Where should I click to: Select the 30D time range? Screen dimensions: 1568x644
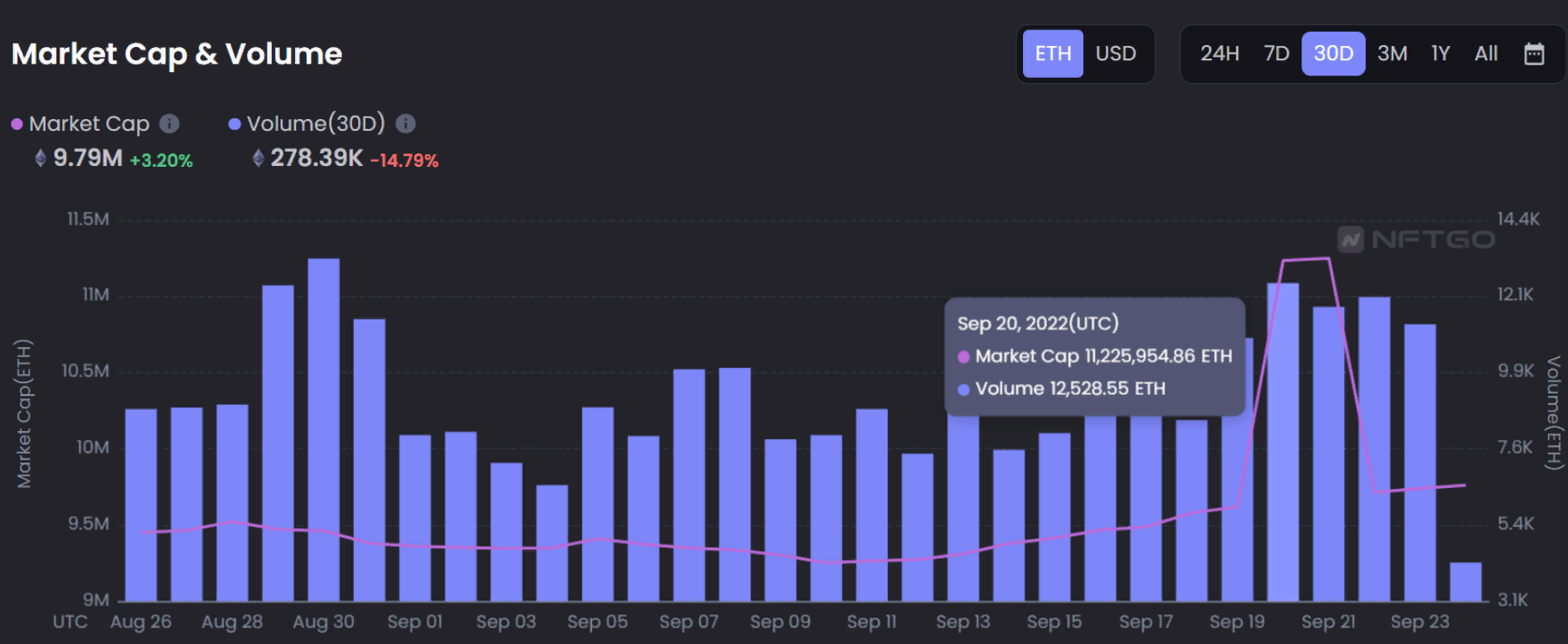[x=1333, y=54]
